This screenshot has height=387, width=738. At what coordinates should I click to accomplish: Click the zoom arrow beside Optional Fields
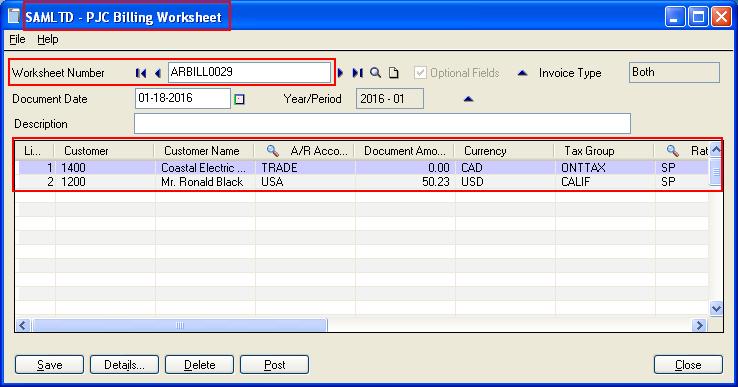[522, 73]
